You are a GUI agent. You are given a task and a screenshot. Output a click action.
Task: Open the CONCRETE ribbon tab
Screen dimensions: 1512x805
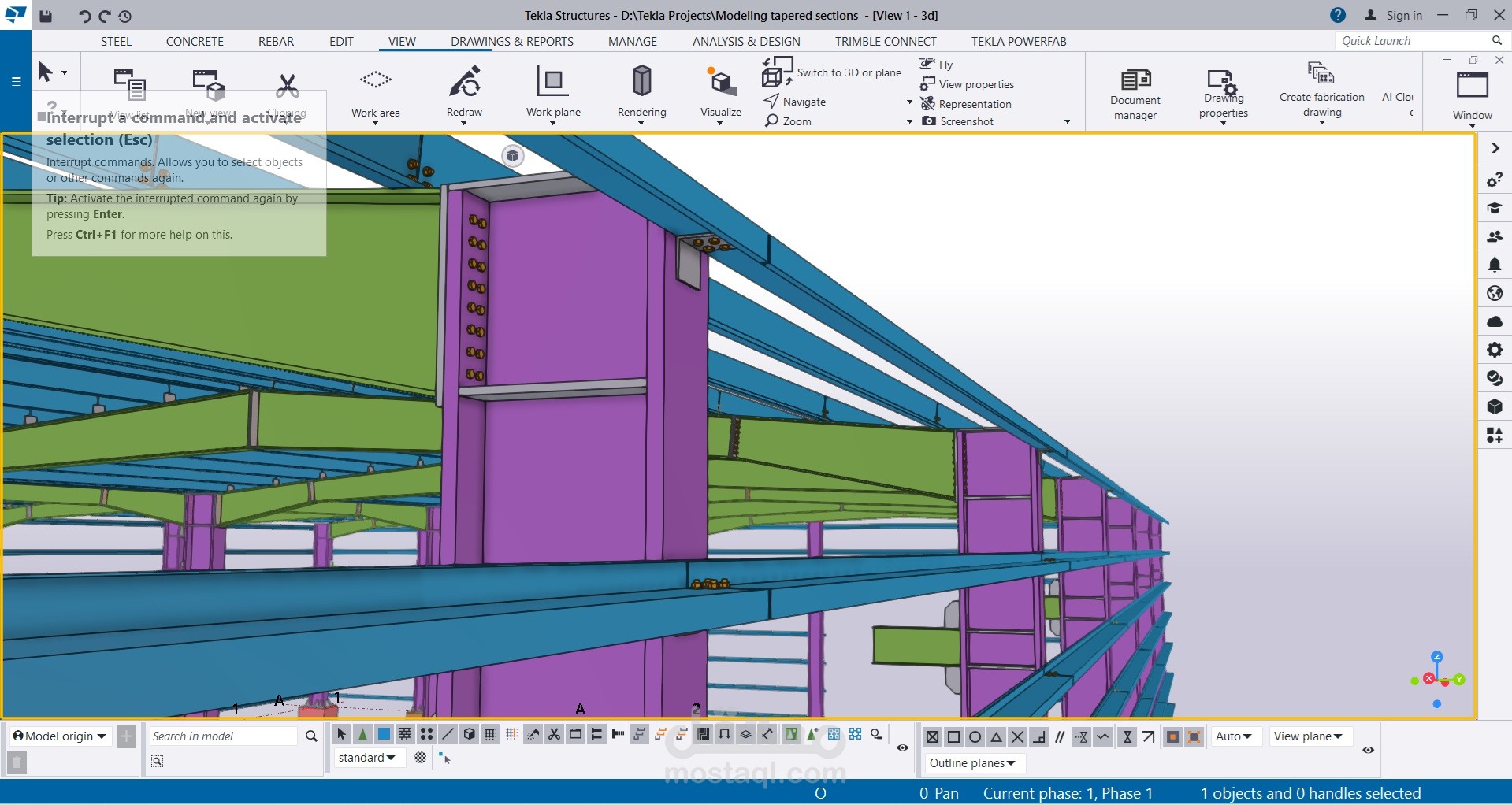pos(195,42)
